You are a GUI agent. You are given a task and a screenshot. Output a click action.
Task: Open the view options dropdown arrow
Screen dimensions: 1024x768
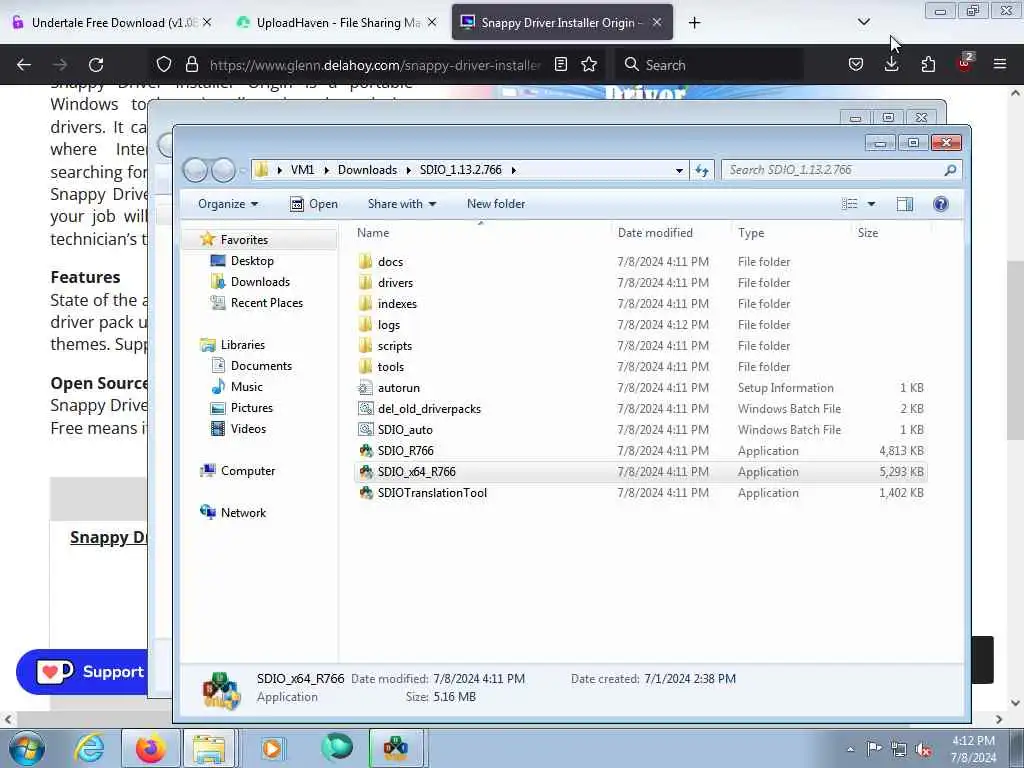[x=871, y=204]
